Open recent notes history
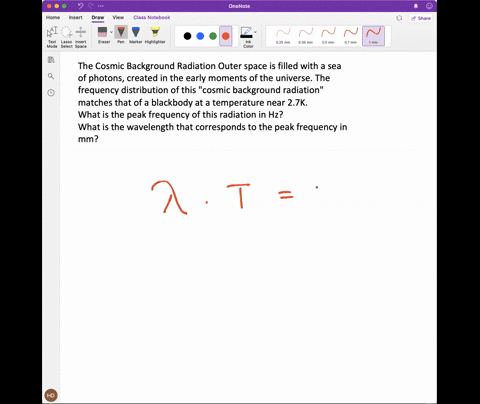480x404 pixels. [51, 93]
